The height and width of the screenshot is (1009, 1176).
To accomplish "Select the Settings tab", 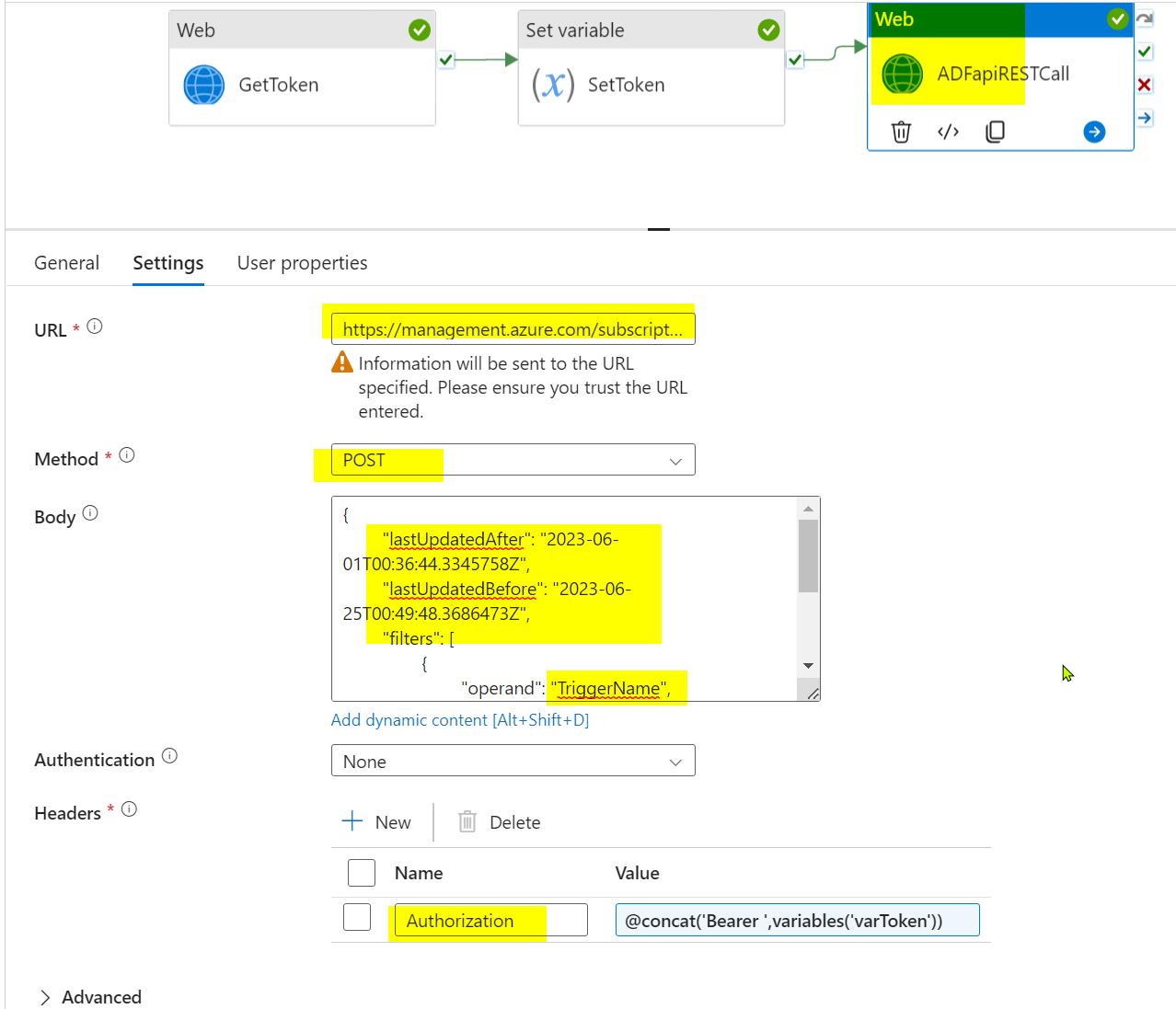I will point(168,263).
